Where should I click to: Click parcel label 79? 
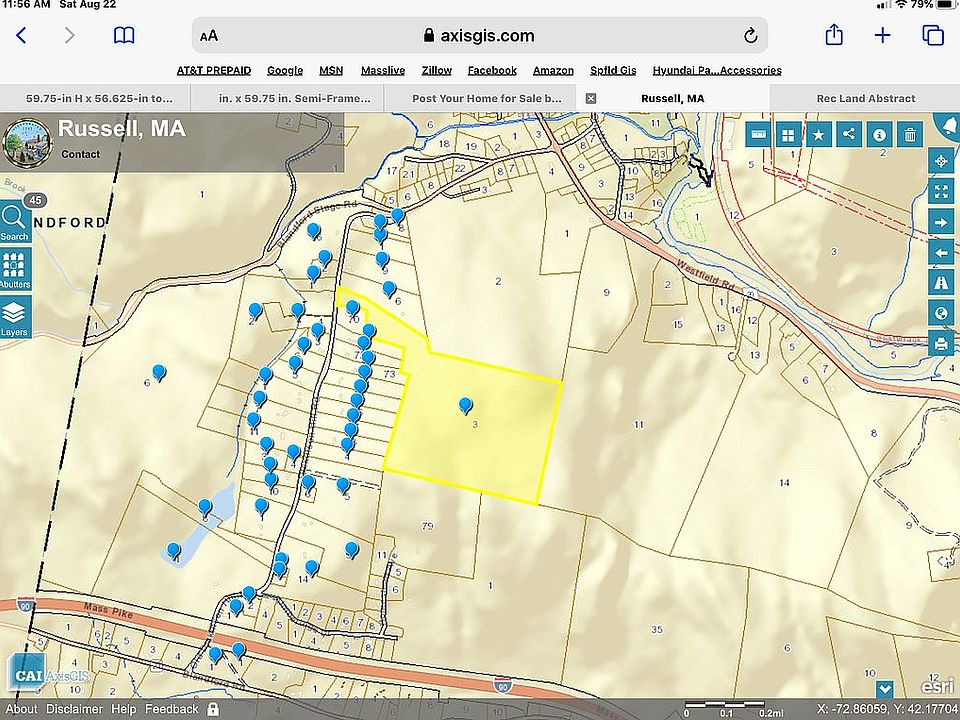click(x=427, y=526)
